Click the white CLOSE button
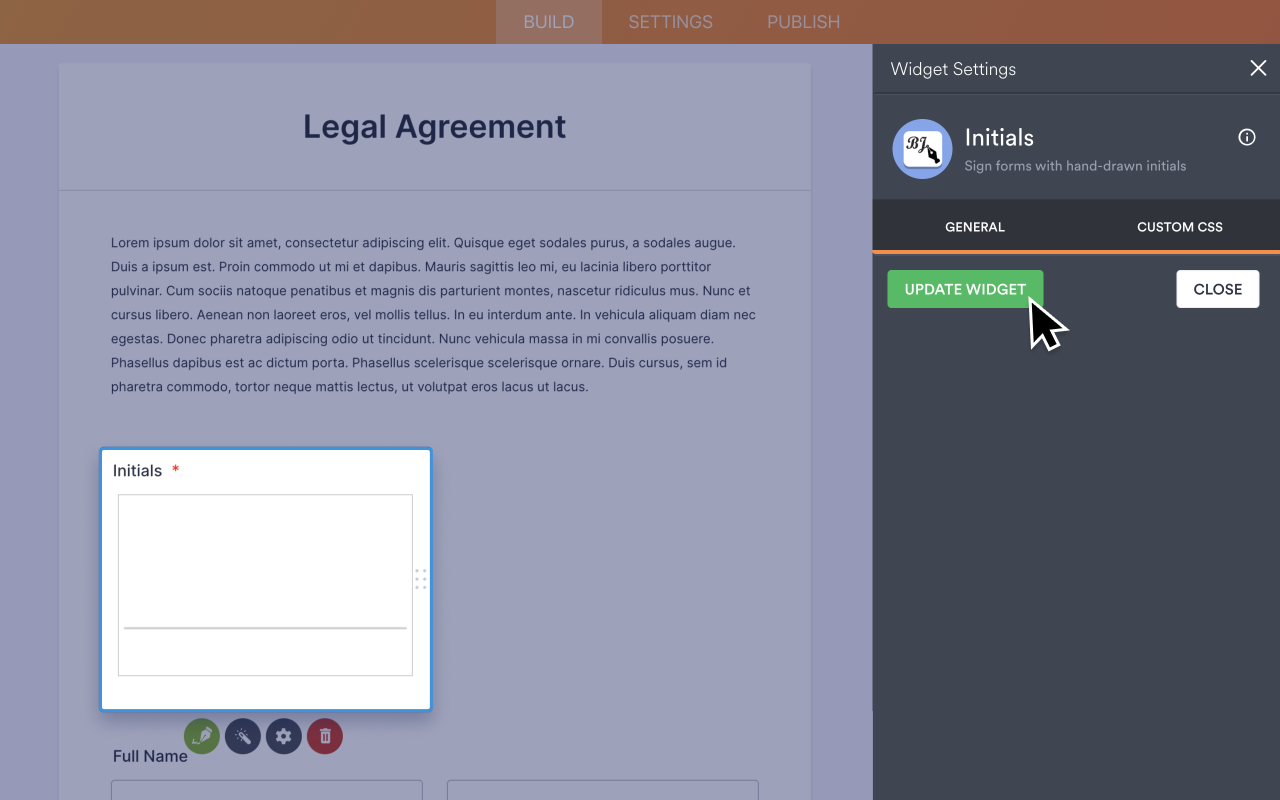The width and height of the screenshot is (1280, 800). (x=1217, y=289)
